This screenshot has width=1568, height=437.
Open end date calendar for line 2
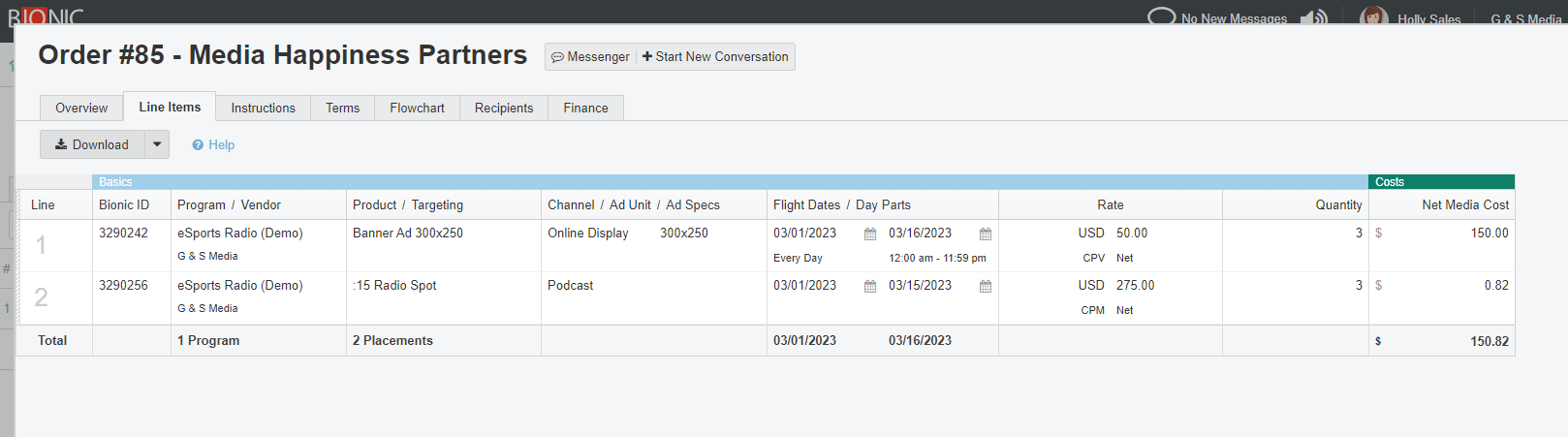click(x=986, y=287)
